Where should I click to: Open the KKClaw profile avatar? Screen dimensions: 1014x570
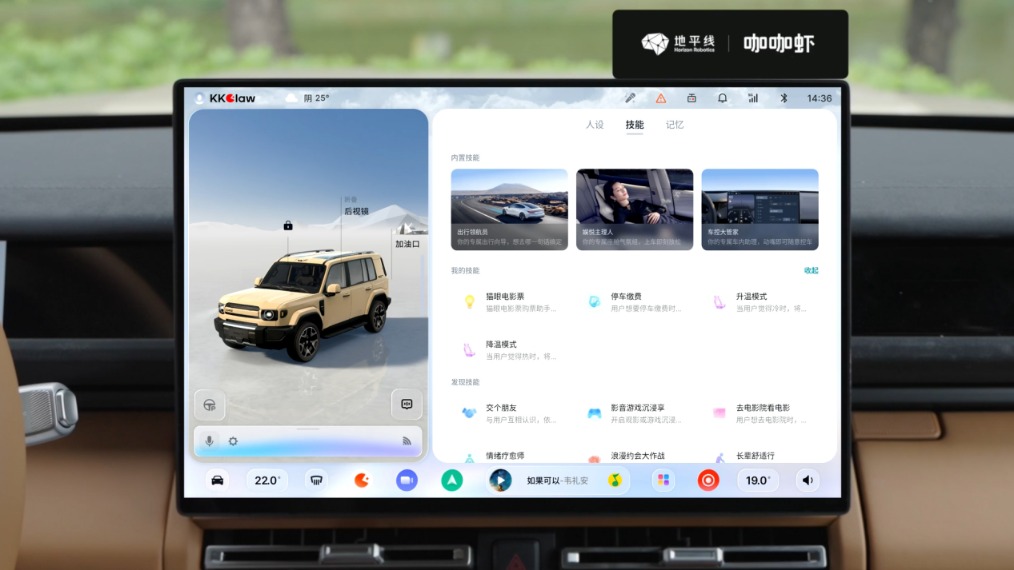pyautogui.click(x=199, y=98)
